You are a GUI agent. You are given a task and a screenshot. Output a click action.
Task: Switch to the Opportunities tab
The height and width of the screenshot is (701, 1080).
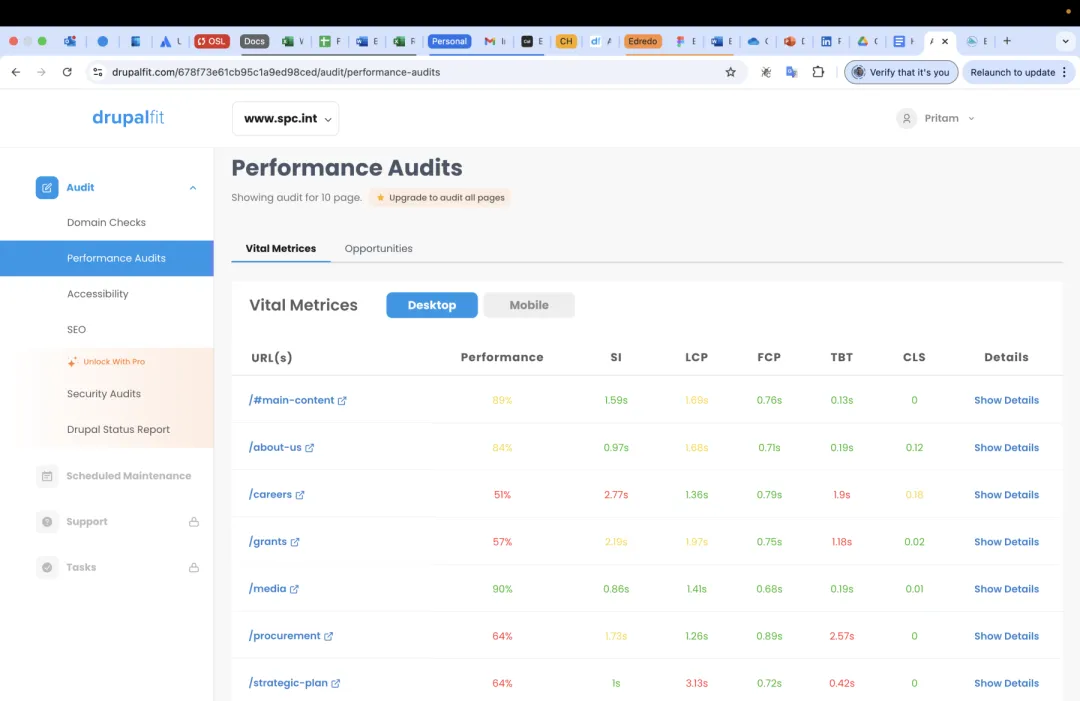(378, 248)
